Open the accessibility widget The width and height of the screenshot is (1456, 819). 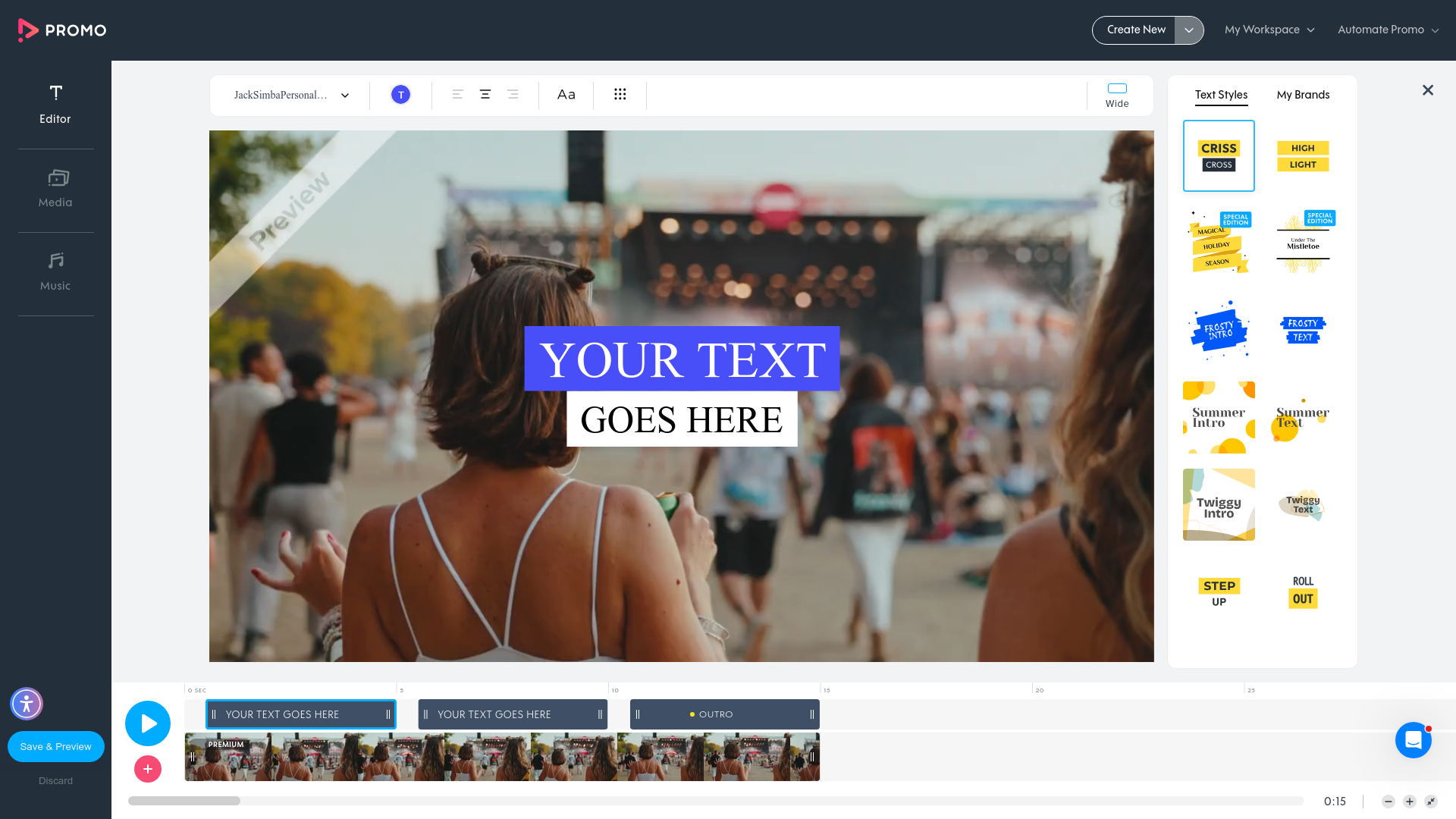27,704
